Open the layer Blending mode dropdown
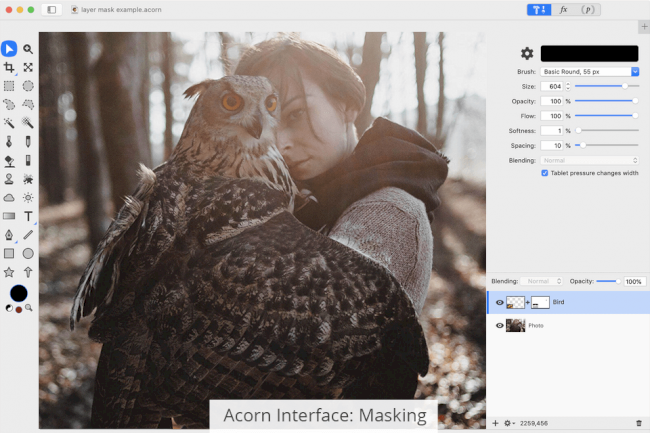 click(541, 281)
